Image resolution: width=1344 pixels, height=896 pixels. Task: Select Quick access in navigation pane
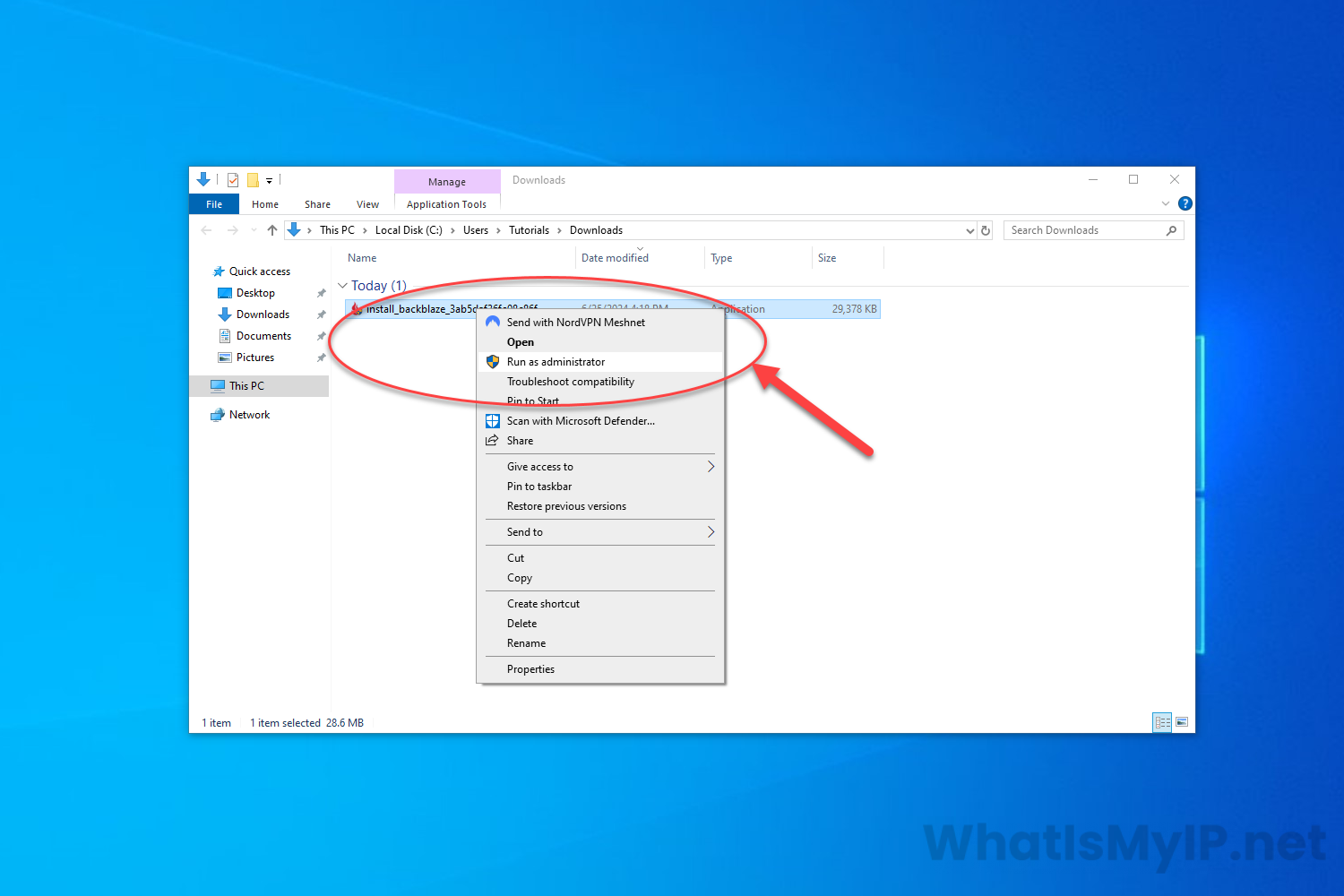(260, 271)
